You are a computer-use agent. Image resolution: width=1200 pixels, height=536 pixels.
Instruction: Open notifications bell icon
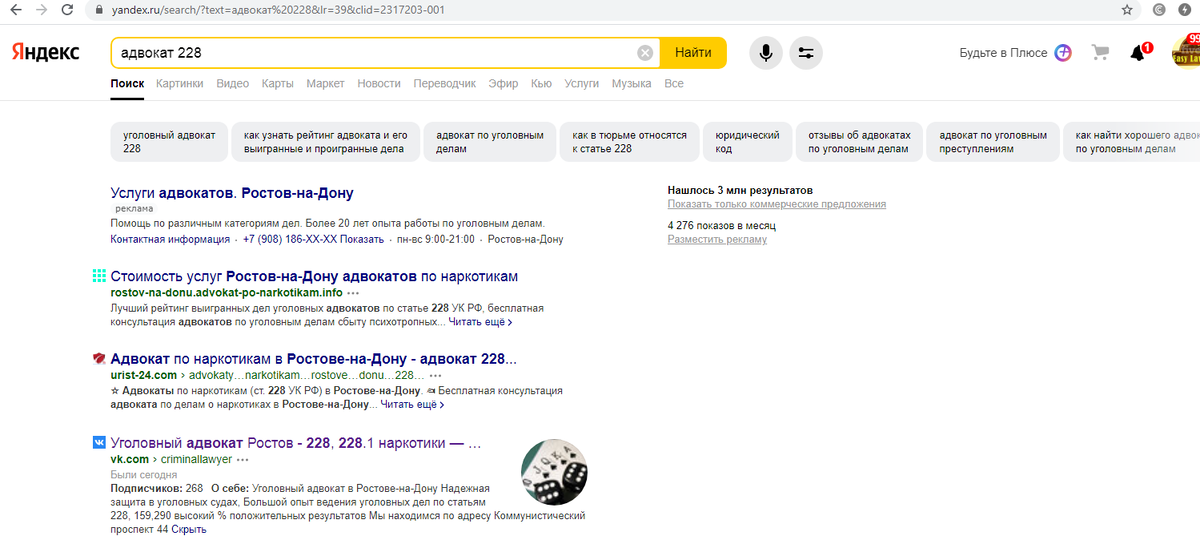click(x=1138, y=53)
